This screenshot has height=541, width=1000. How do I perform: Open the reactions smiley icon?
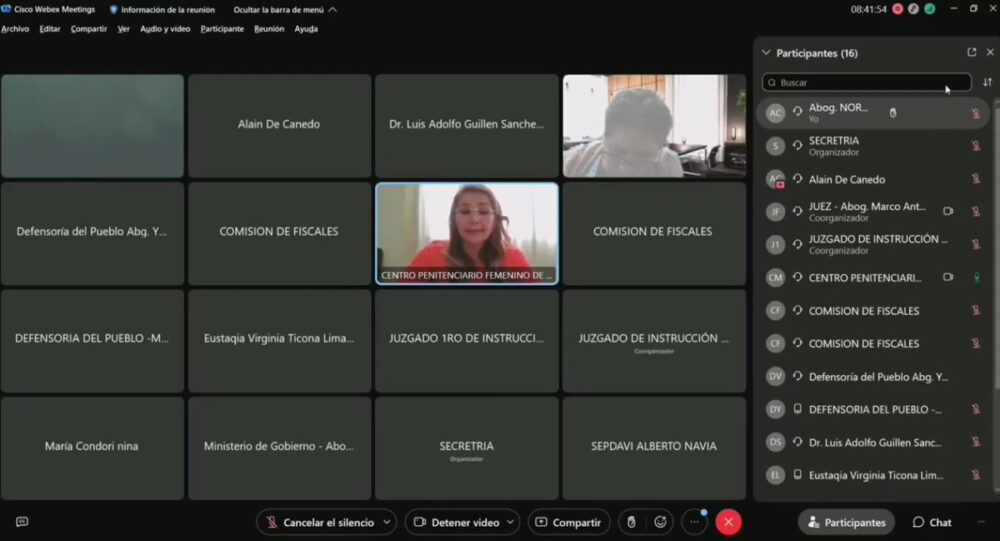click(x=660, y=522)
